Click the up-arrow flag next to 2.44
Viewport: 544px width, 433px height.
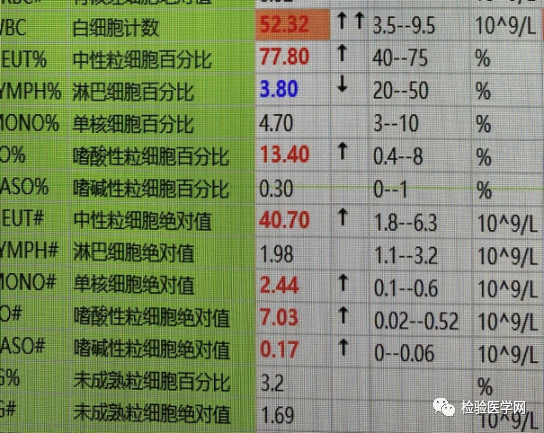point(343,282)
